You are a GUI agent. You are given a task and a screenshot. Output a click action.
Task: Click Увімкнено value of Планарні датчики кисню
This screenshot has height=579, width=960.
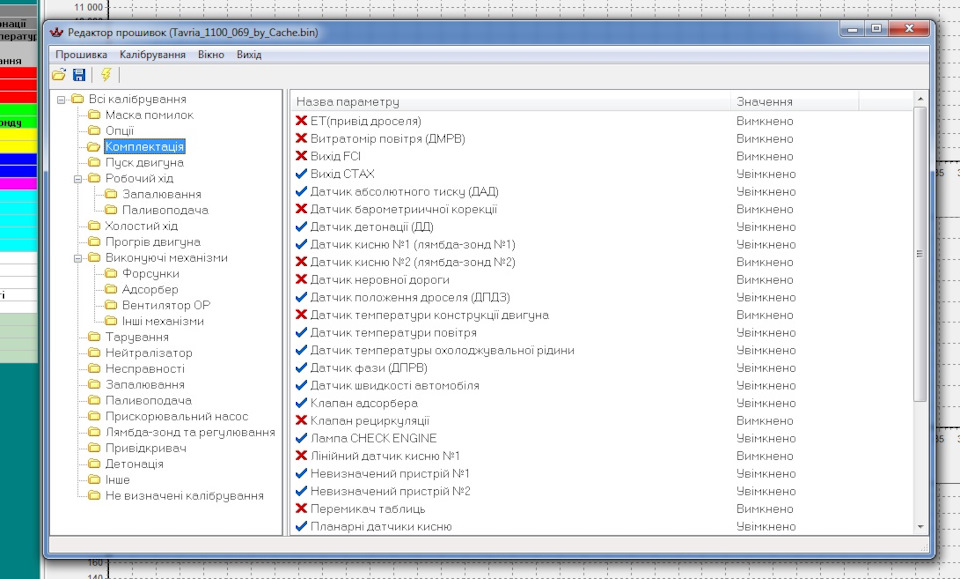point(766,526)
